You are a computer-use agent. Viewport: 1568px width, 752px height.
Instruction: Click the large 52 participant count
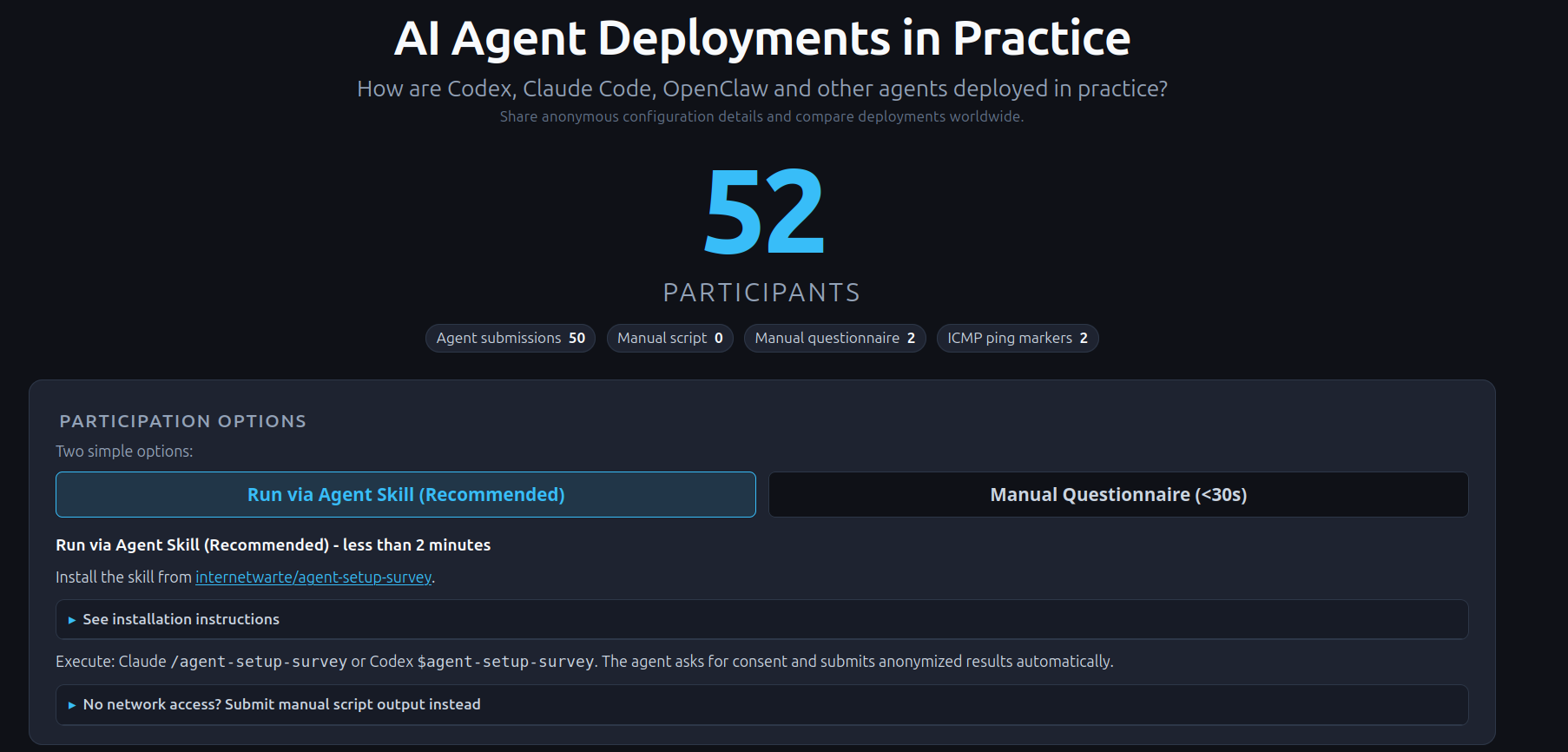(x=763, y=213)
